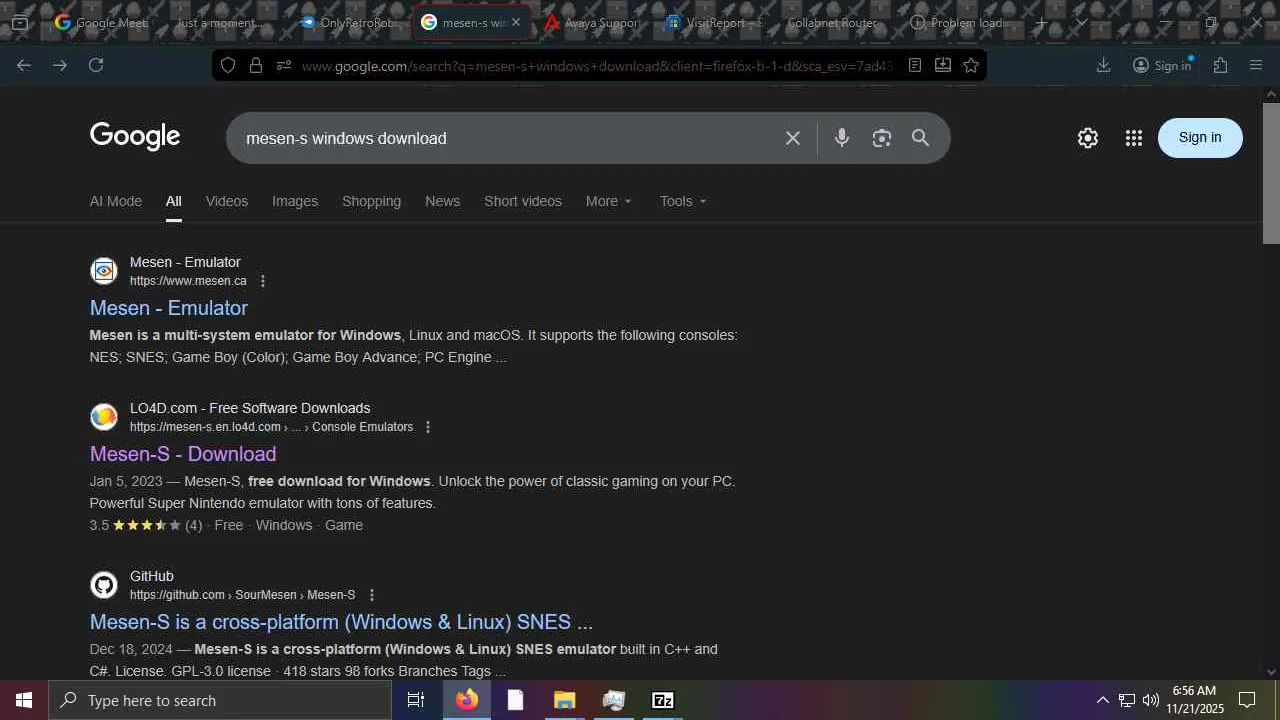Click the LO4D.com site favicon

point(104,417)
